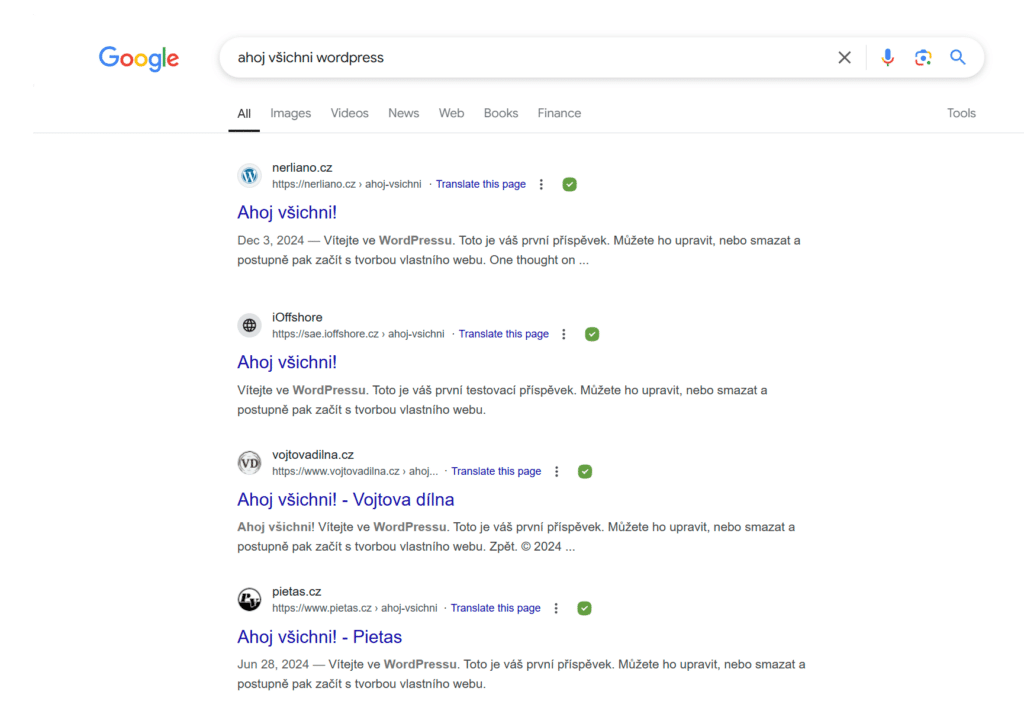Clear the search query with X
The width and height of the screenshot is (1024, 701).
coord(844,57)
